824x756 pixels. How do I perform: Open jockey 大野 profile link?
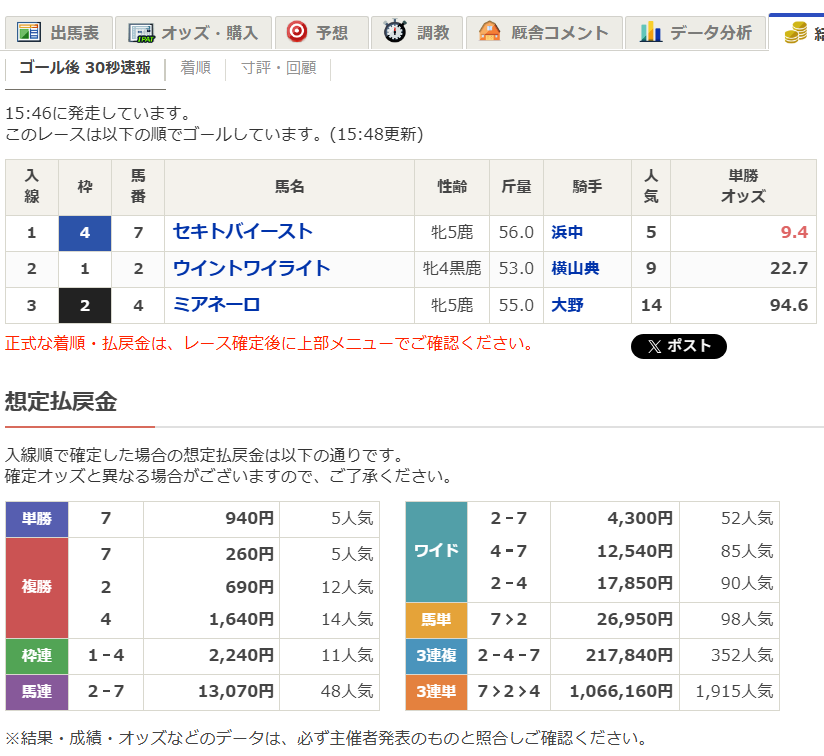click(567, 305)
